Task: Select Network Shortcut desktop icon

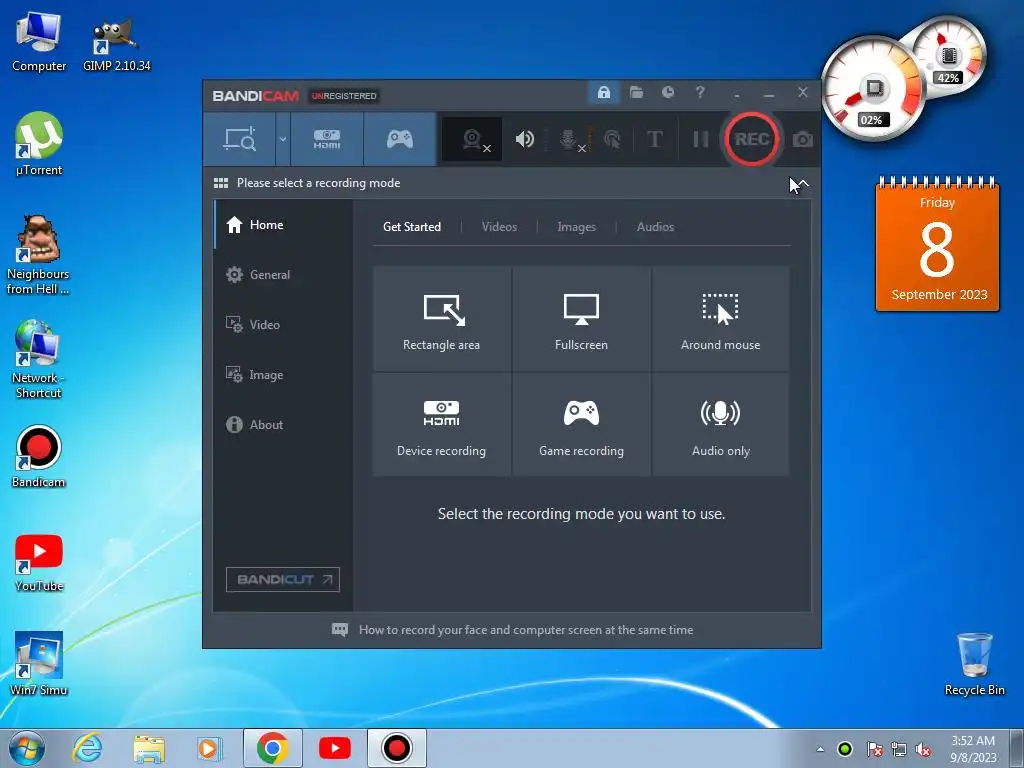Action: tap(38, 359)
